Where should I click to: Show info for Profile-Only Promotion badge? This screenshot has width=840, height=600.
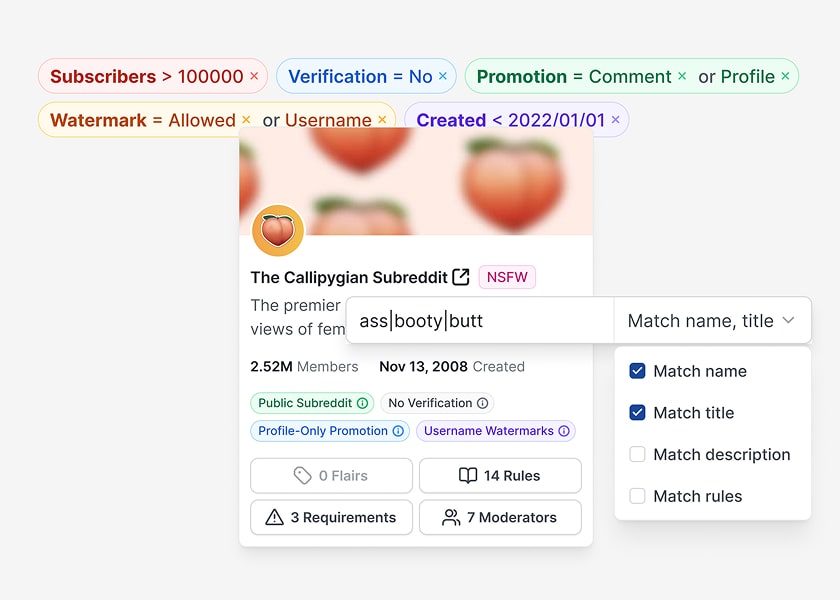[398, 431]
